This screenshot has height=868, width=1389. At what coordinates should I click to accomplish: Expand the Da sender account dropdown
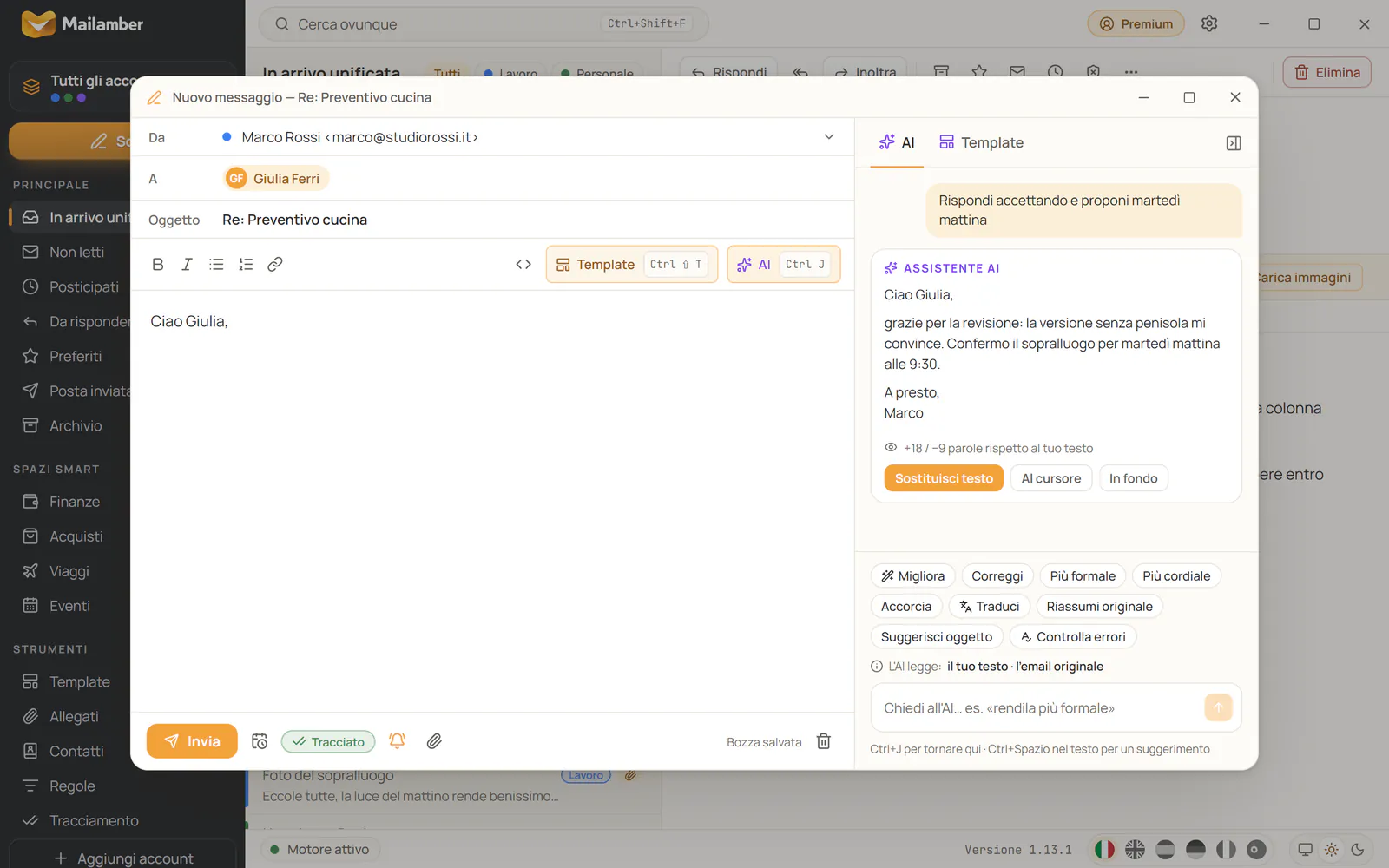coord(829,137)
